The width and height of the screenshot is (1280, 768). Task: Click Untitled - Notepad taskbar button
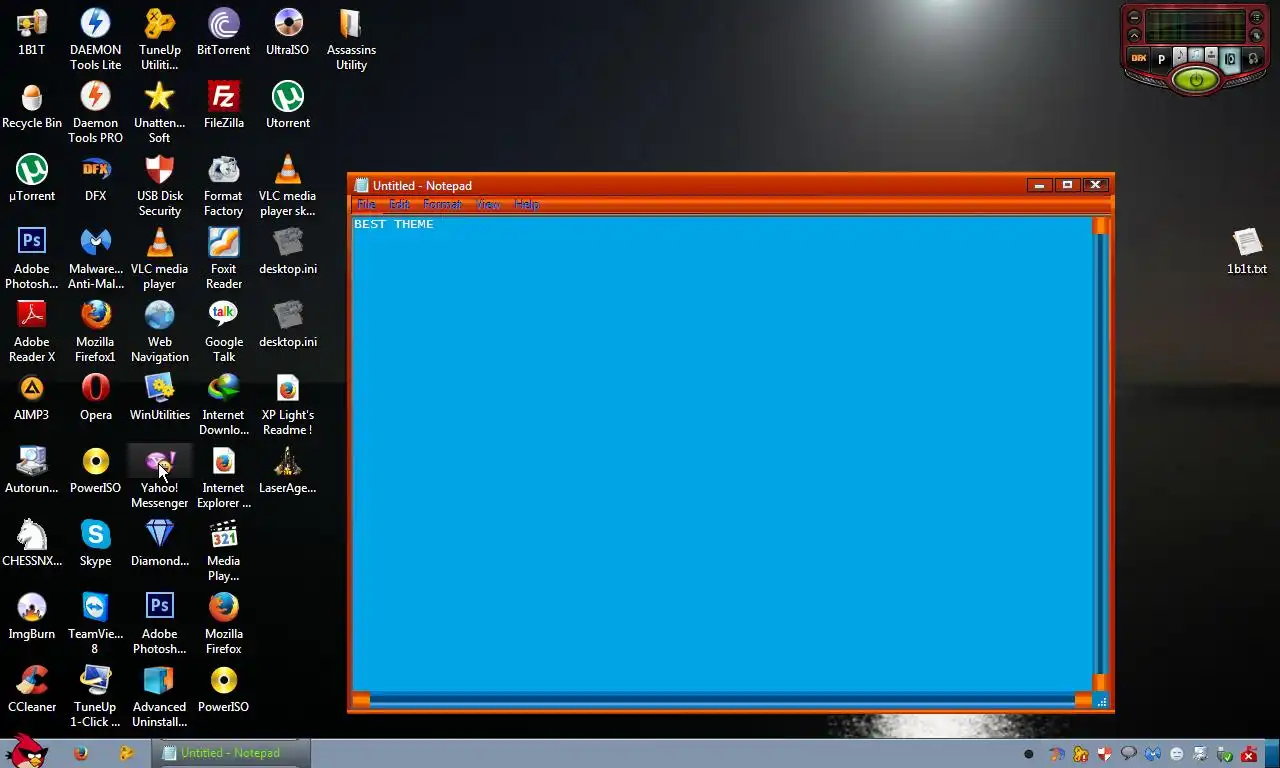pyautogui.click(x=231, y=753)
